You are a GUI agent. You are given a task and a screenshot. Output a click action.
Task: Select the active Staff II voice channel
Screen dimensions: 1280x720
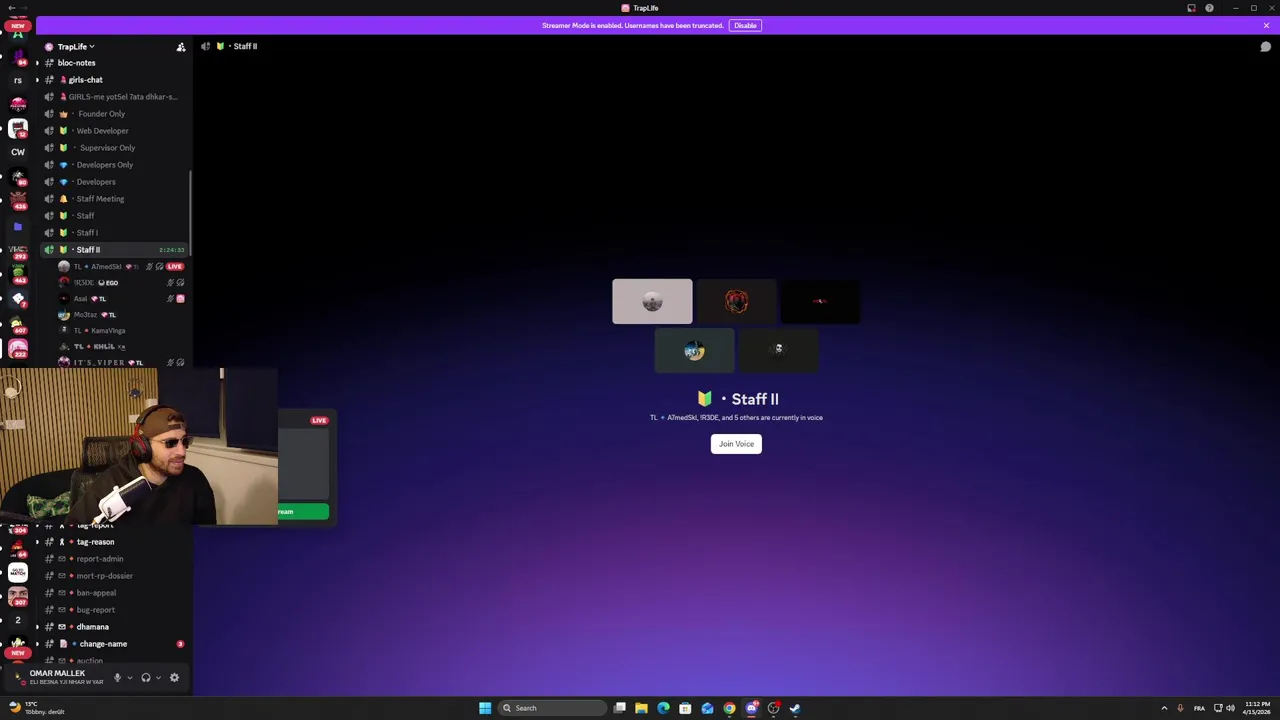[115, 250]
